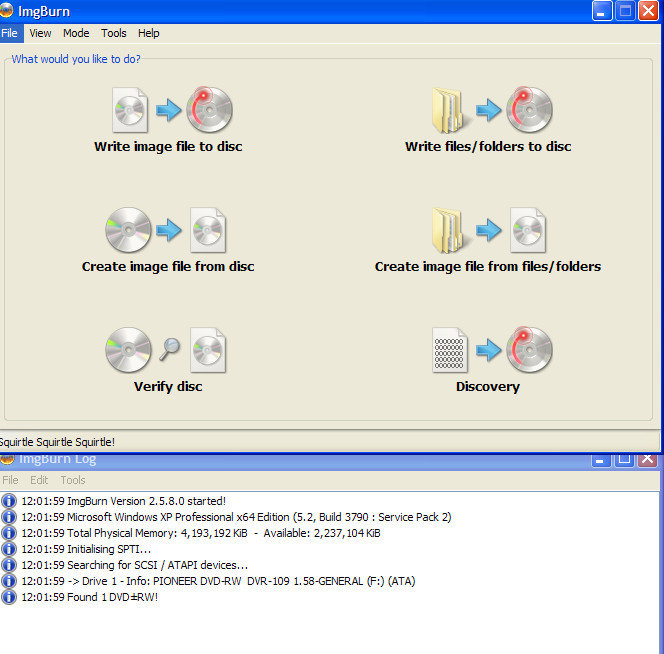Viewport: 664px width, 654px height.
Task: Choose Write files/folders to disc
Action: point(488,146)
